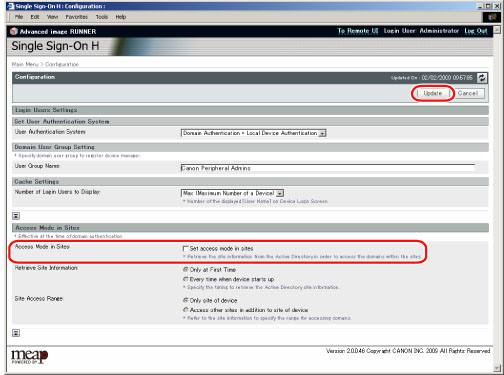
Task: Click the Cache Settings header
Action: coord(251,182)
